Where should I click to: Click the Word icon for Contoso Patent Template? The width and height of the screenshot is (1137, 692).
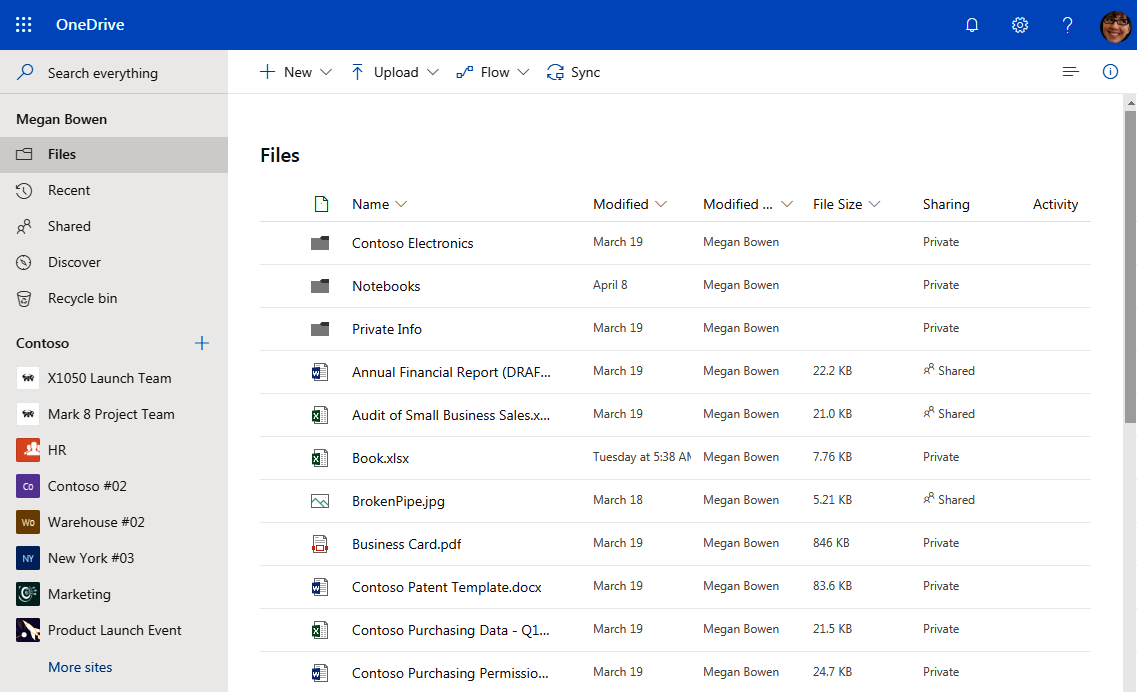(320, 587)
